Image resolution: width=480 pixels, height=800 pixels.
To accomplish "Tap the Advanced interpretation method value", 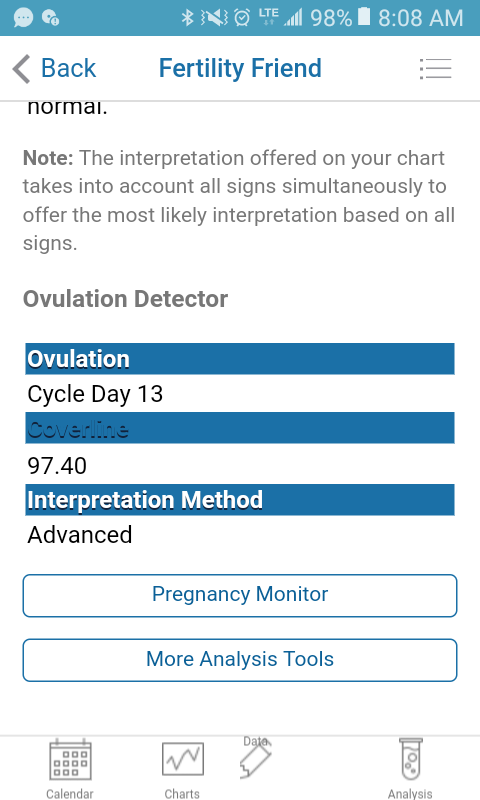I will (80, 535).
